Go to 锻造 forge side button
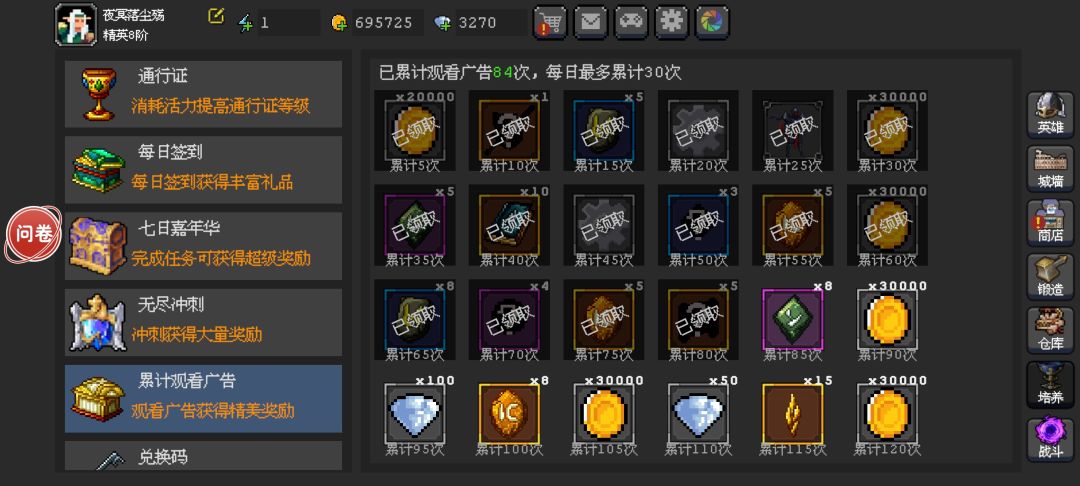The image size is (1080, 486). pyautogui.click(x=1050, y=276)
